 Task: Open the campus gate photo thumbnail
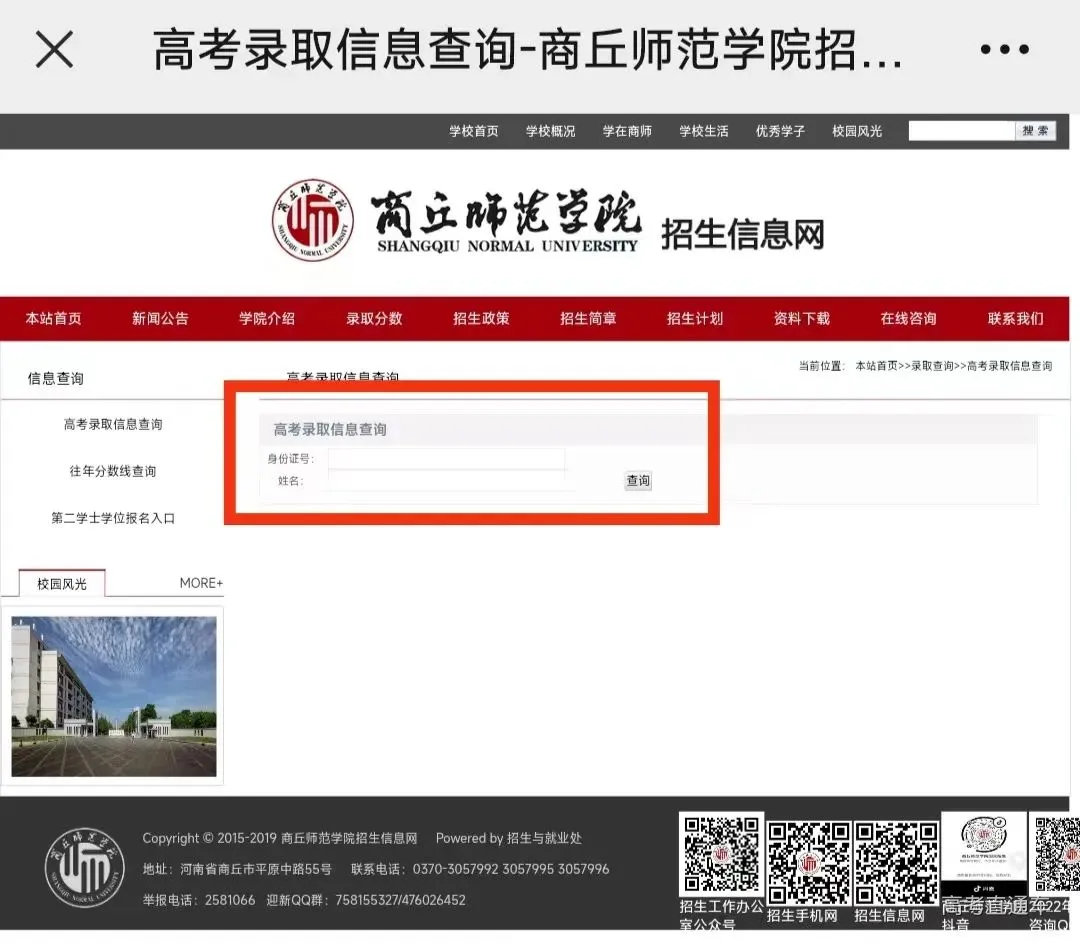(x=113, y=695)
